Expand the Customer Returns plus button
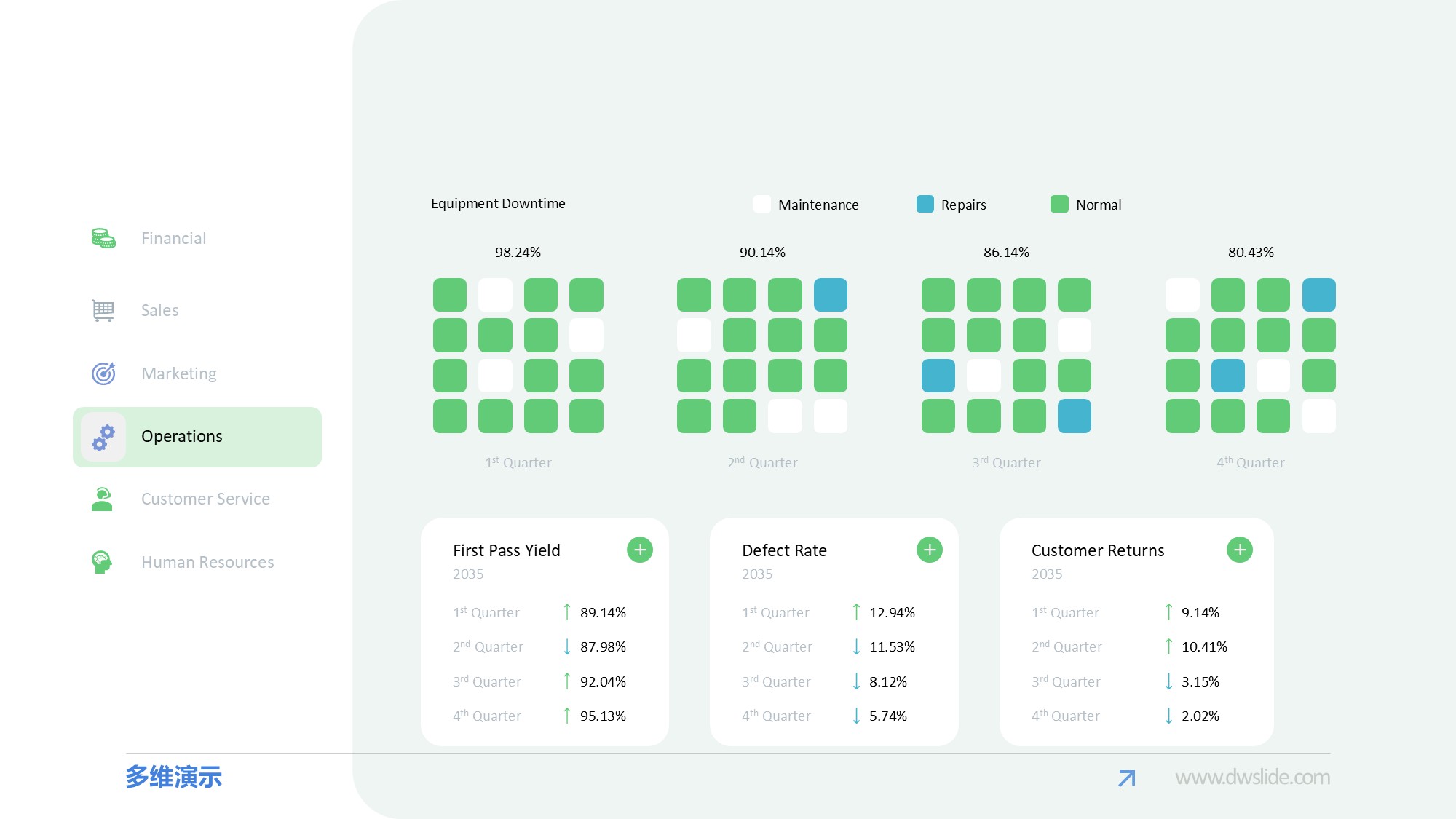 (x=1239, y=550)
